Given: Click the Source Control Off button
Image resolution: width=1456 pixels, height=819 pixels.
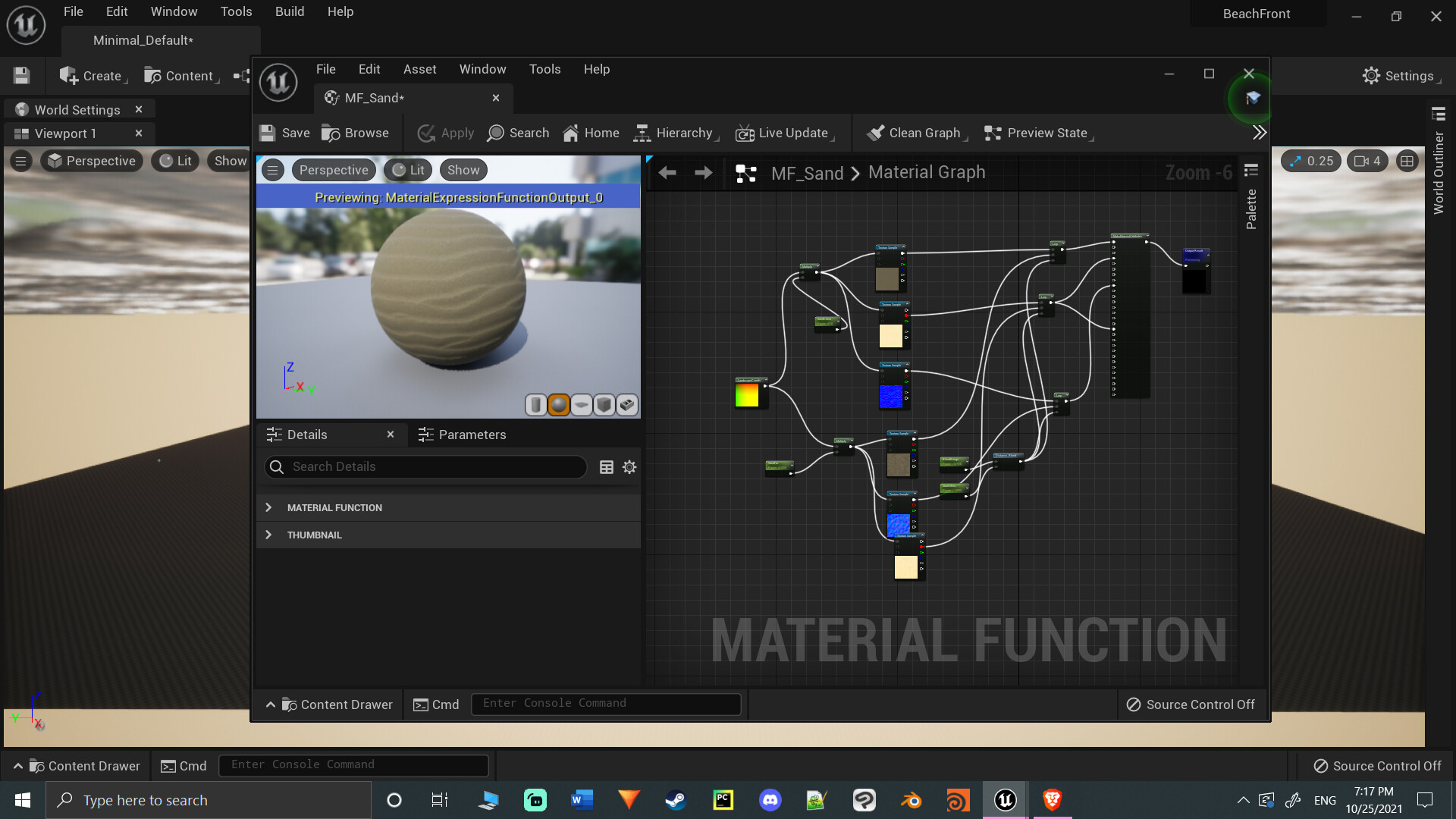Looking at the screenshot, I should click(1191, 704).
